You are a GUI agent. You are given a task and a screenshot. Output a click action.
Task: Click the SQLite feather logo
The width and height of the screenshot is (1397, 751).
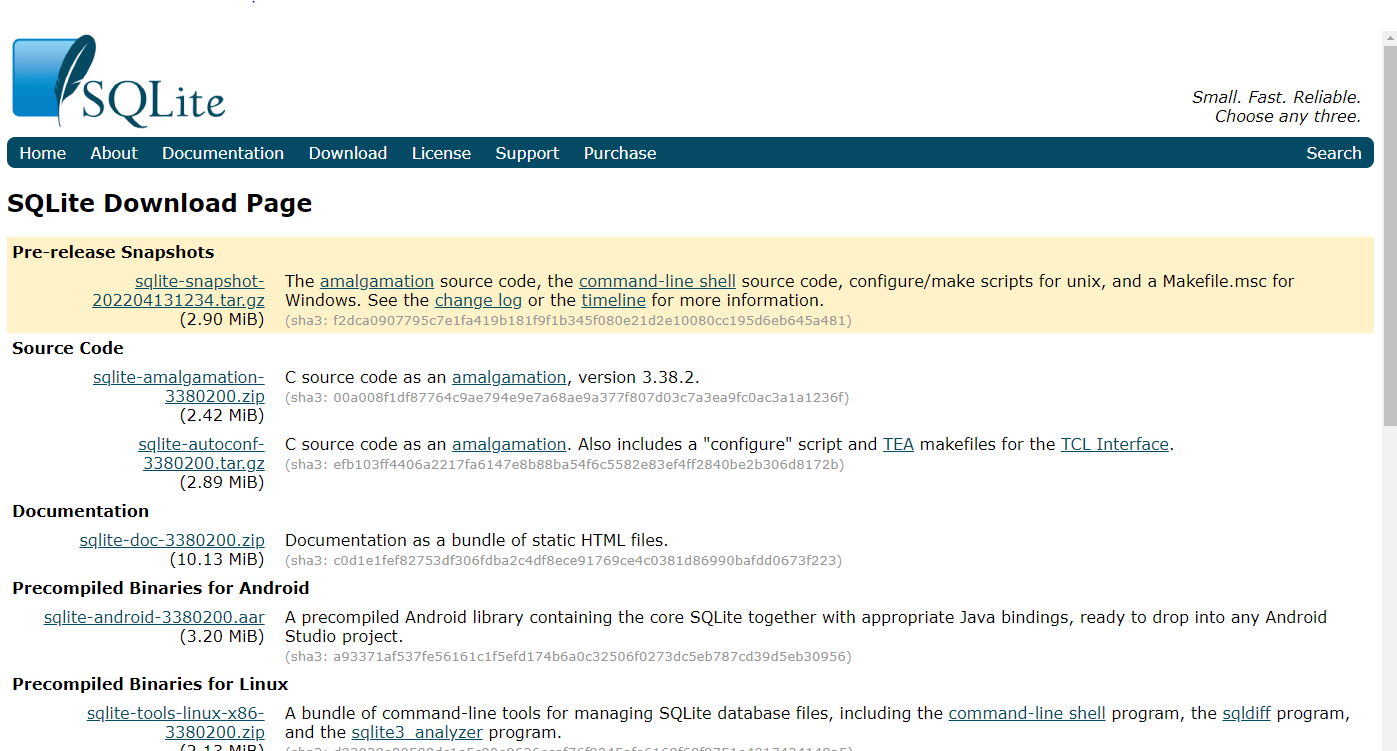(119, 81)
